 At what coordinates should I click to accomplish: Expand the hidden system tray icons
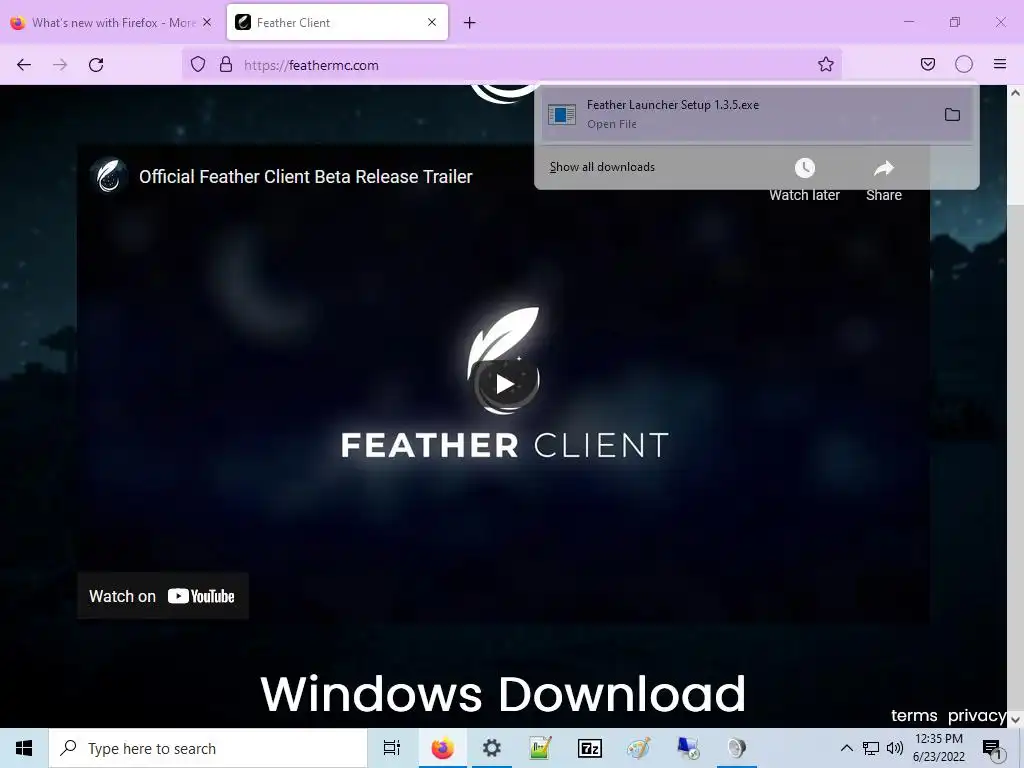[846, 748]
